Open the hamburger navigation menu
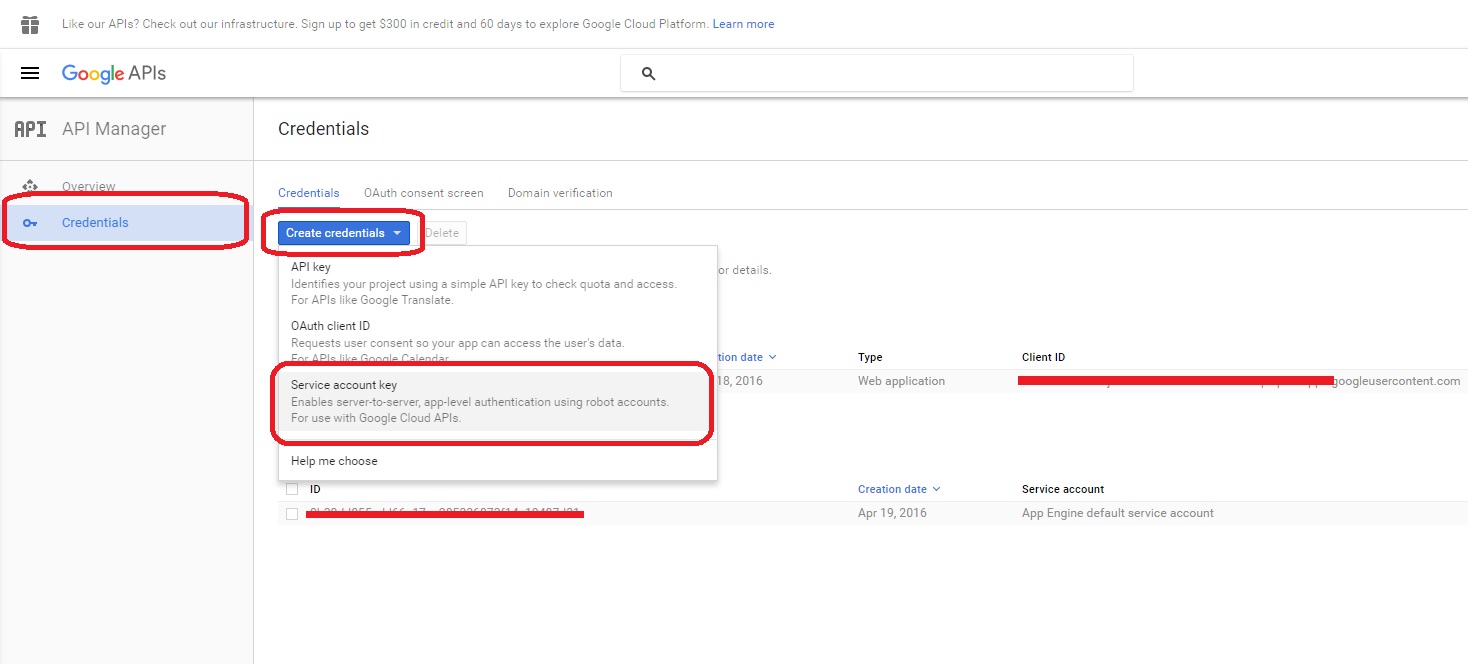Viewport: 1468px width, 664px height. [x=30, y=73]
